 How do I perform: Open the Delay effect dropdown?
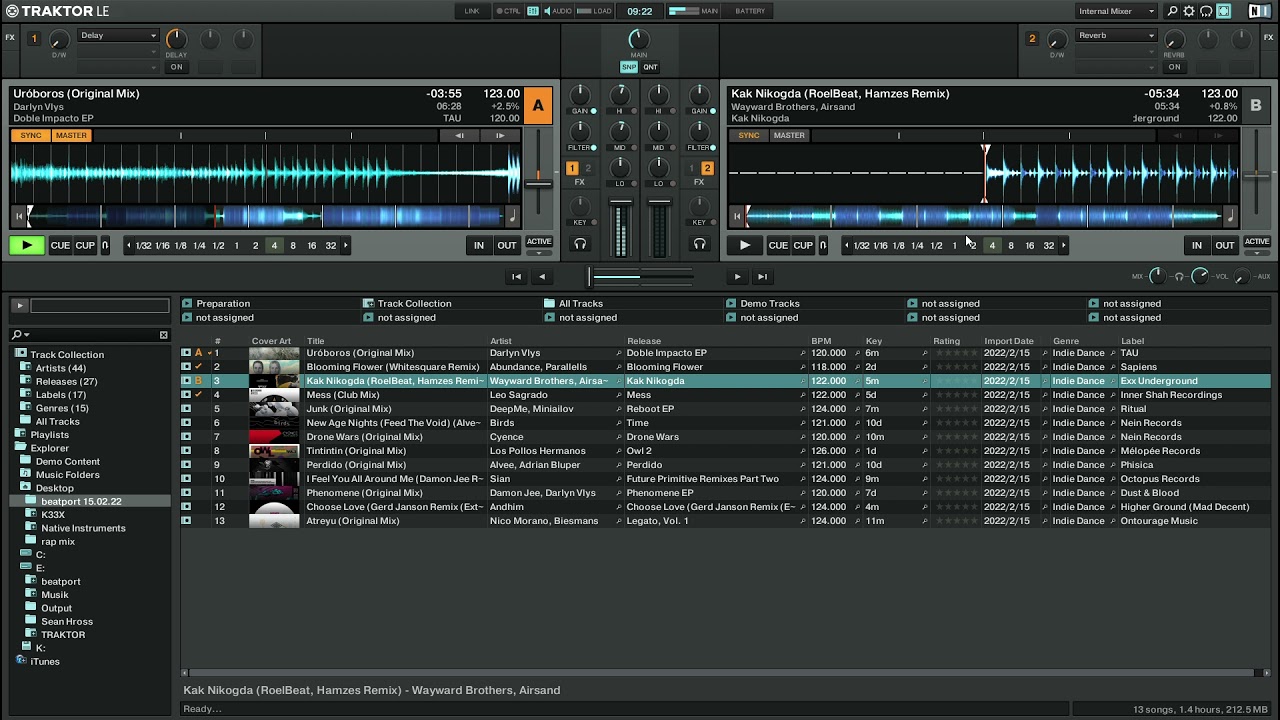119,35
